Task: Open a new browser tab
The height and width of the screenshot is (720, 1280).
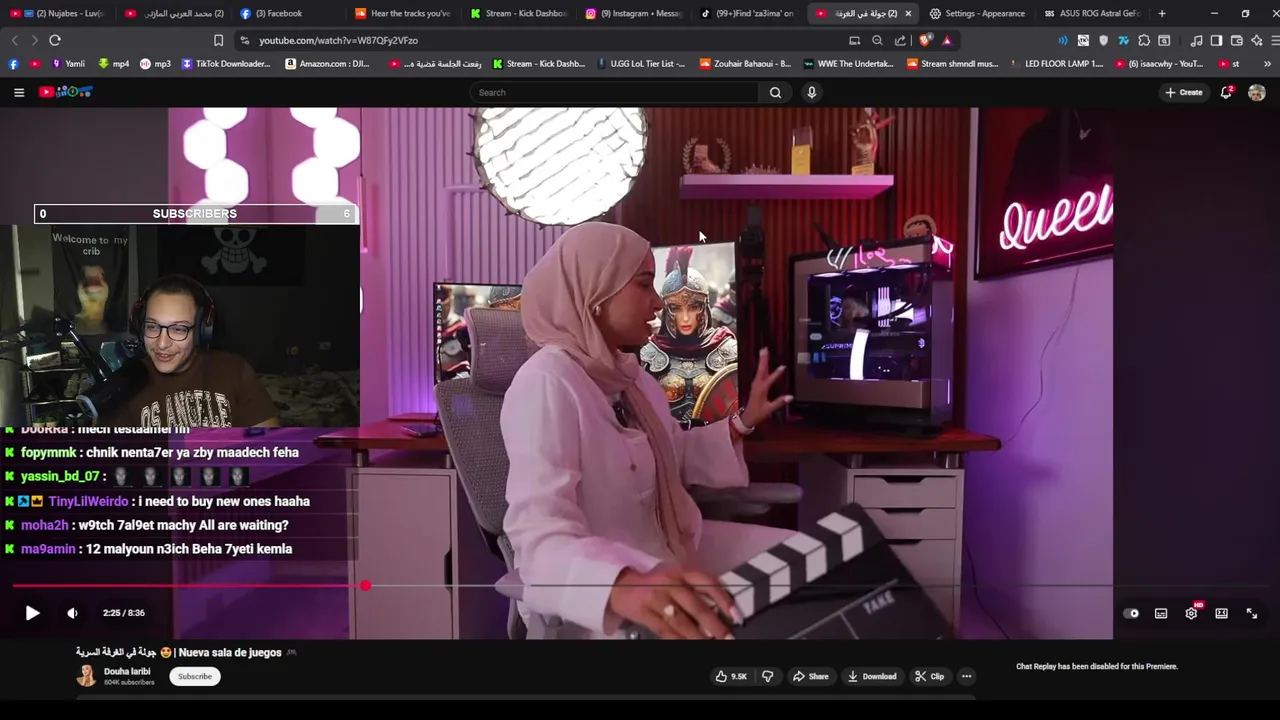Action: click(x=1161, y=13)
